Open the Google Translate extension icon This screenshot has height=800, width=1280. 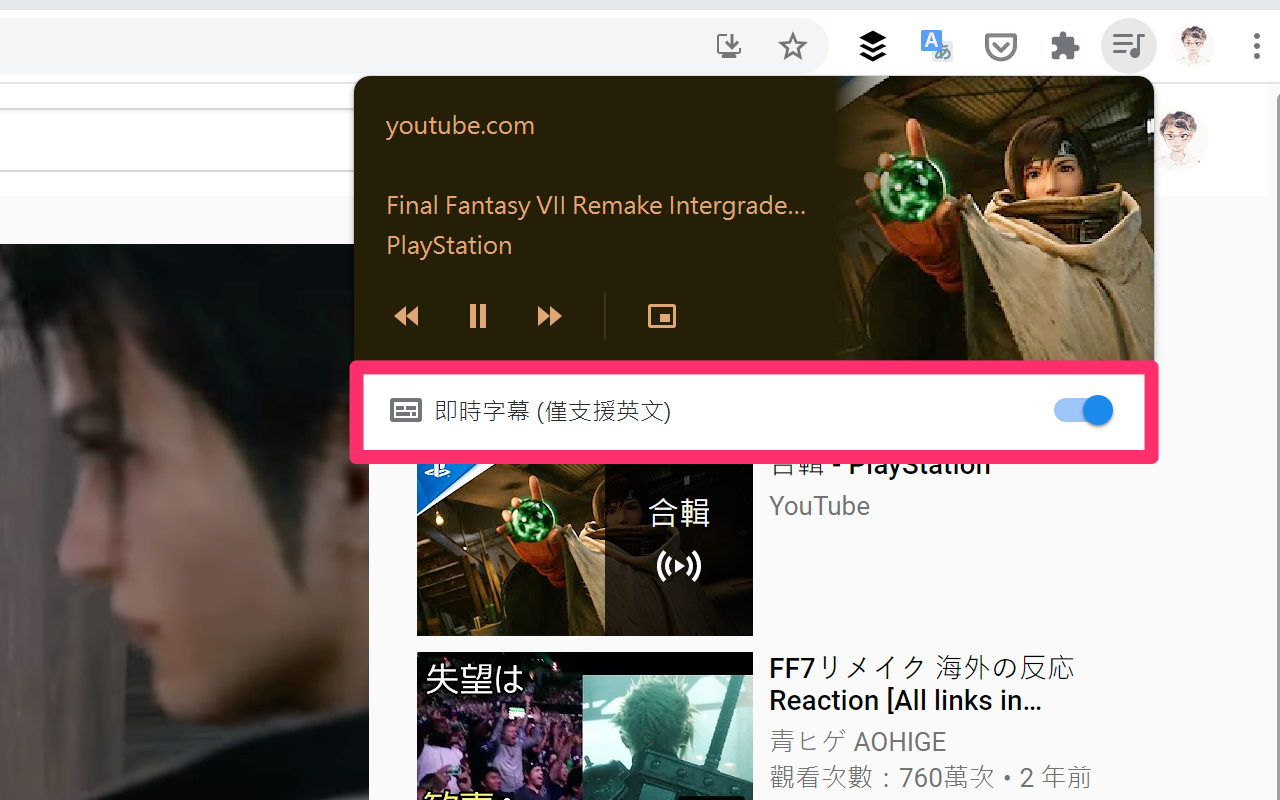[936, 46]
